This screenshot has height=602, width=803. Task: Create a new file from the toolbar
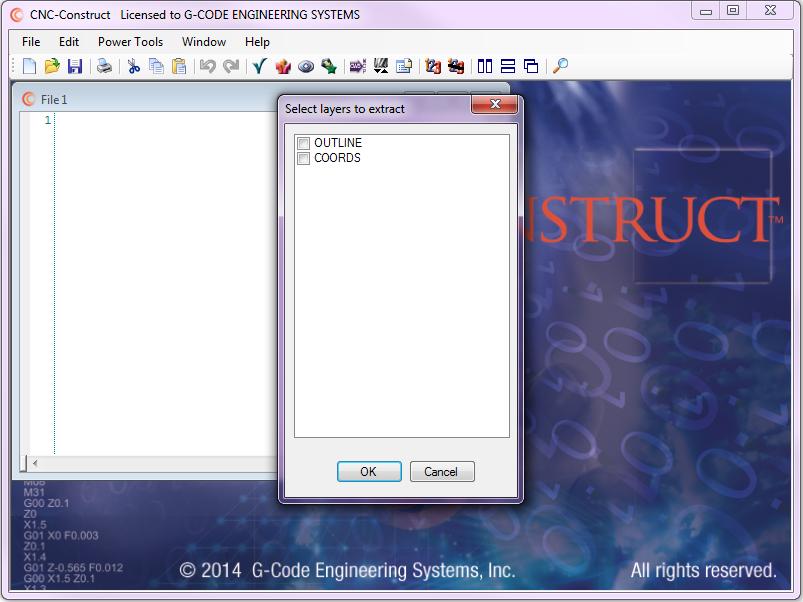point(29,66)
